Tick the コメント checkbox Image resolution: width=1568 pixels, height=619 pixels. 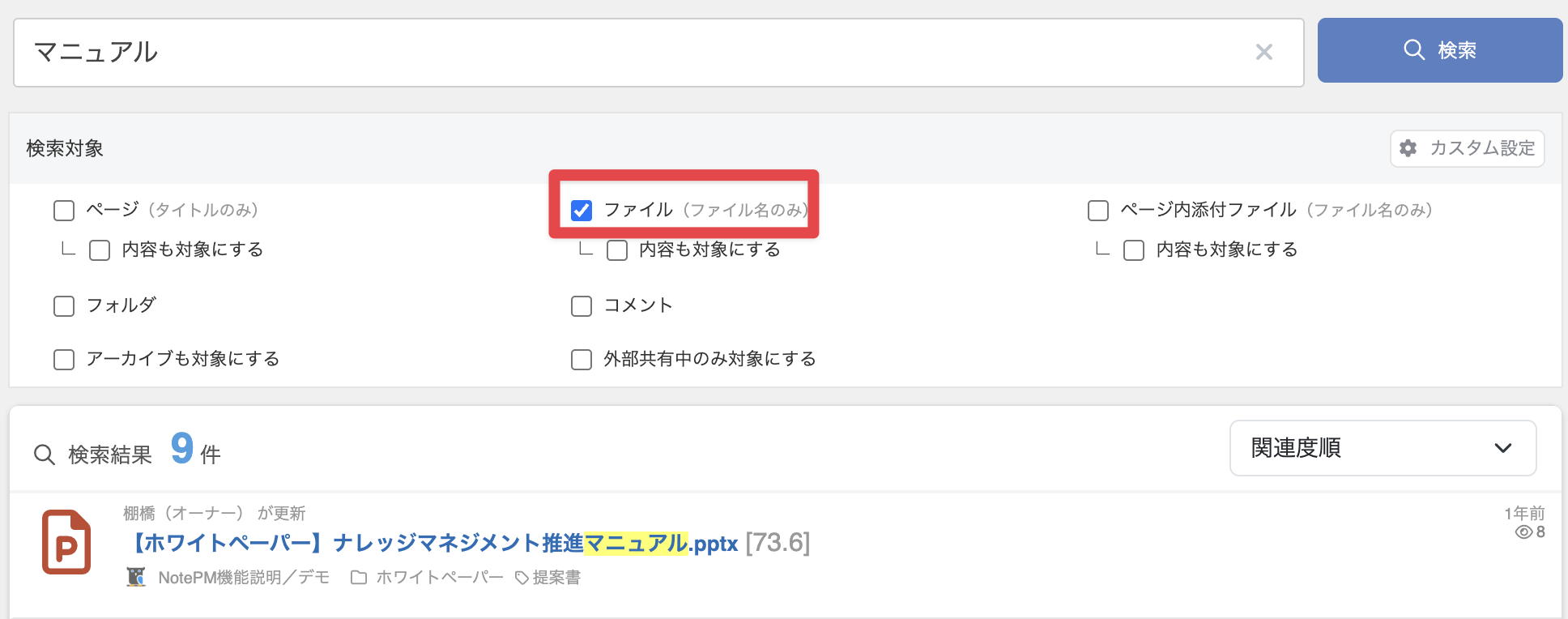pyautogui.click(x=582, y=306)
